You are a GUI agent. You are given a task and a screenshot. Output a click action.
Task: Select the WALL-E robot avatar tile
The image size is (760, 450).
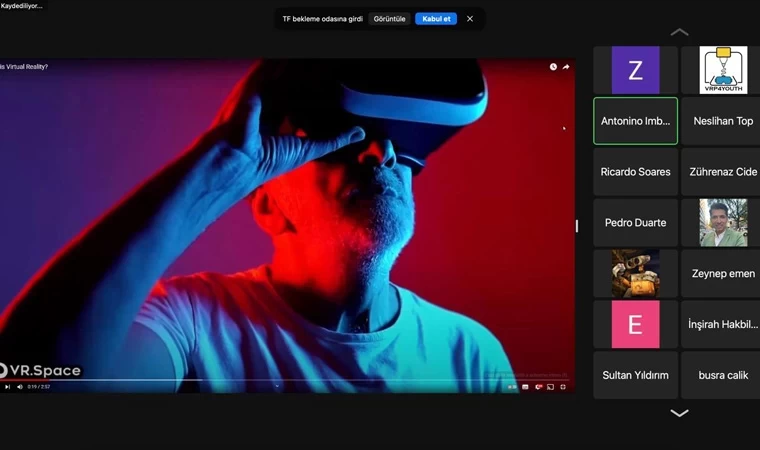click(x=635, y=273)
